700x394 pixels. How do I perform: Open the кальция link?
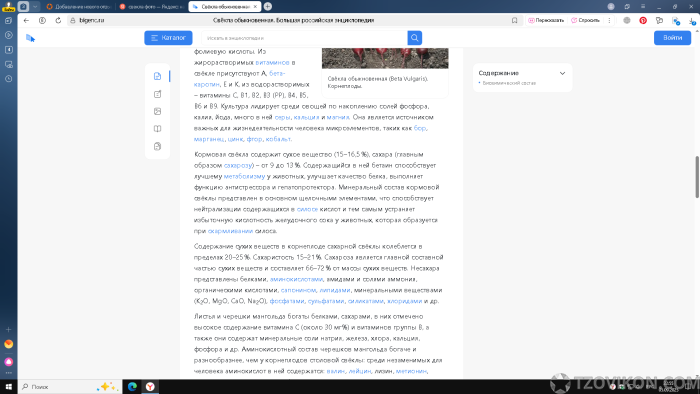tap(306, 117)
